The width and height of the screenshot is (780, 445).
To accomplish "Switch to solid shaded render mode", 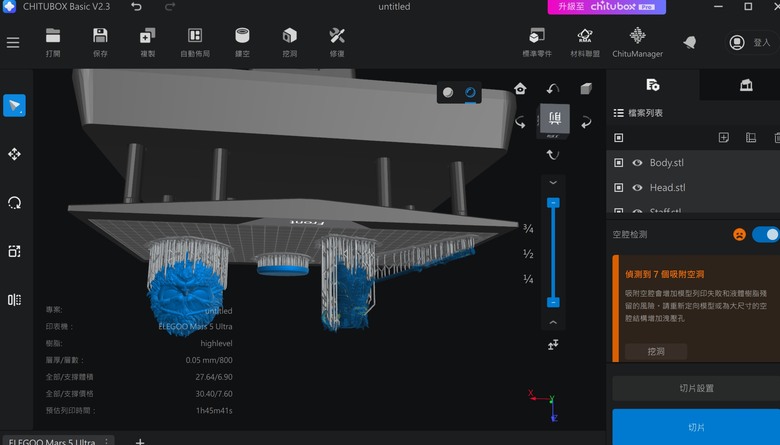I will tap(448, 92).
